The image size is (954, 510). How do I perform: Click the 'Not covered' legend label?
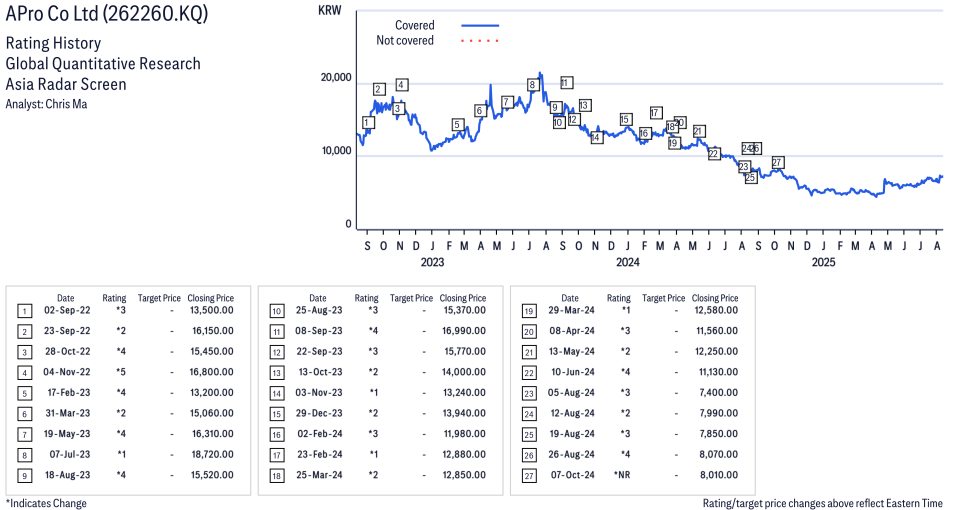[x=405, y=41]
